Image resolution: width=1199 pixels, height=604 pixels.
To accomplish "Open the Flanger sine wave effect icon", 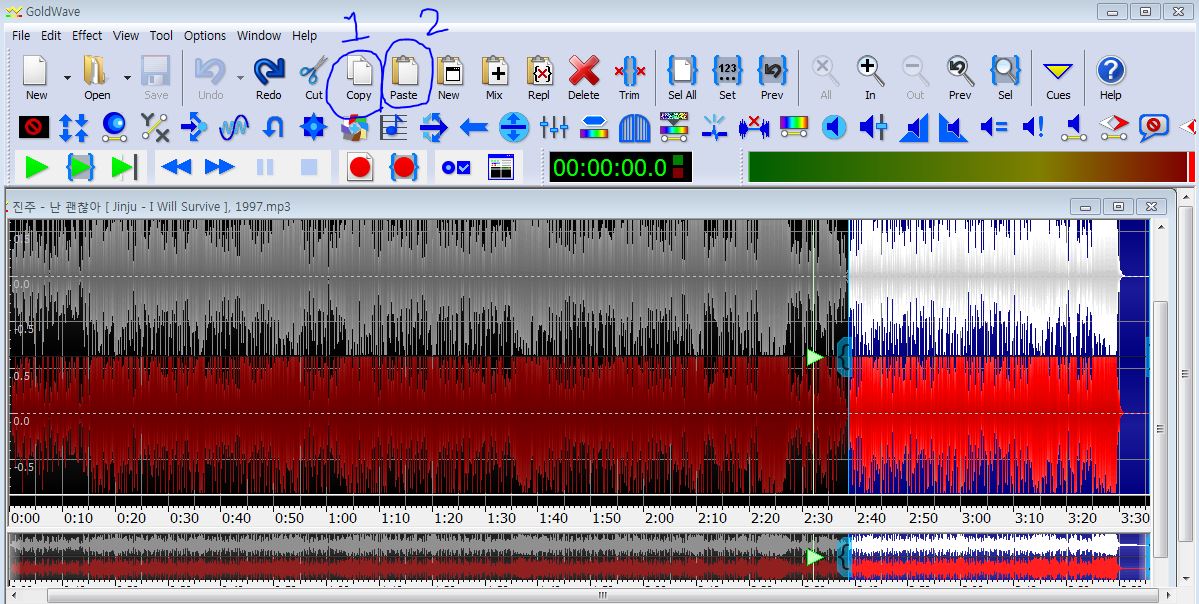I will 233,127.
